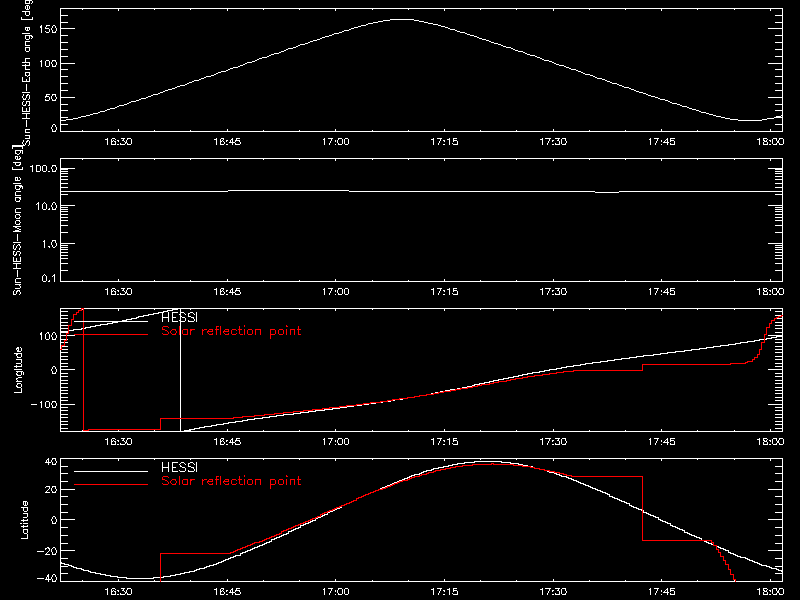Click the Latitude axis title
Viewport: 800px width, 600px height.
[24, 520]
